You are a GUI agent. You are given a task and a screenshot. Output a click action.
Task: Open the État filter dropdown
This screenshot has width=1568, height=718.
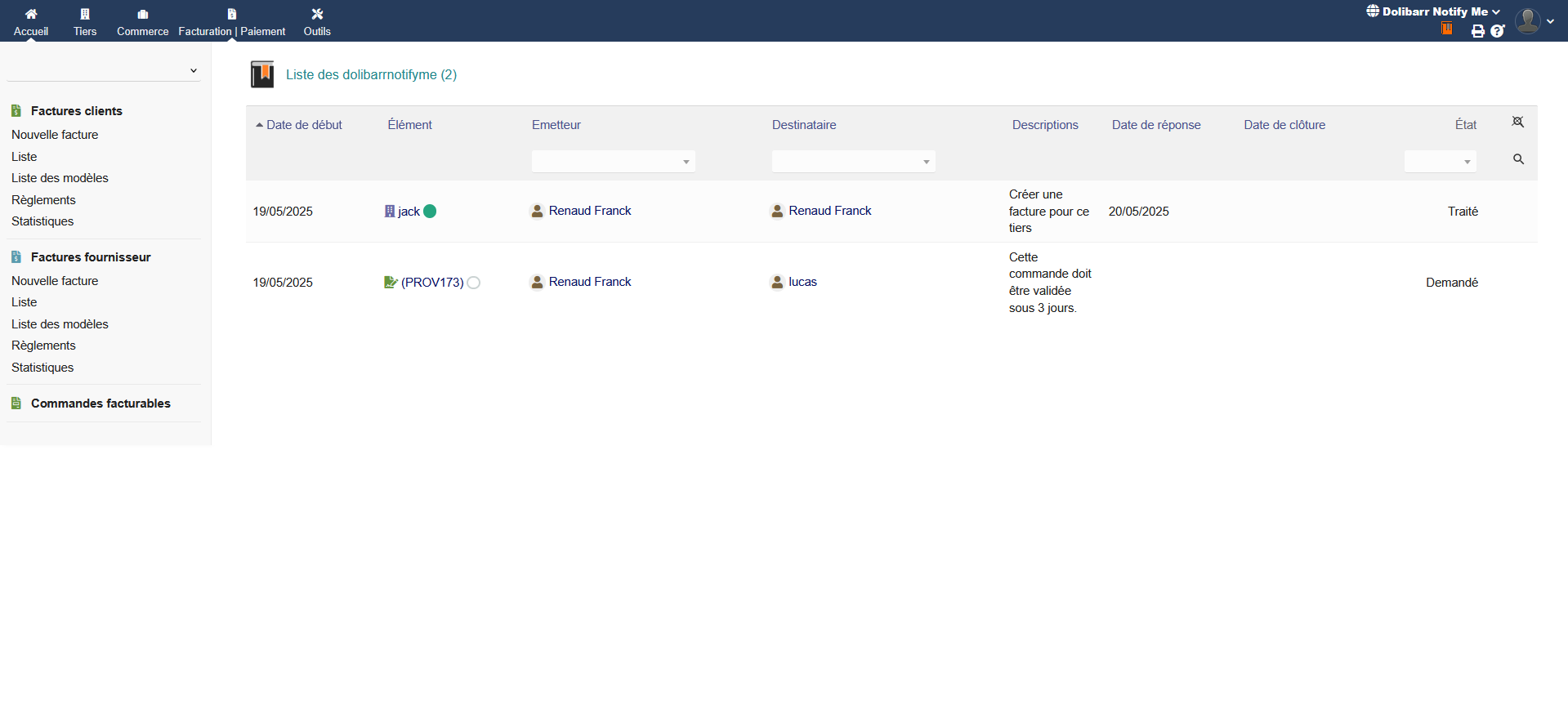point(1440,162)
